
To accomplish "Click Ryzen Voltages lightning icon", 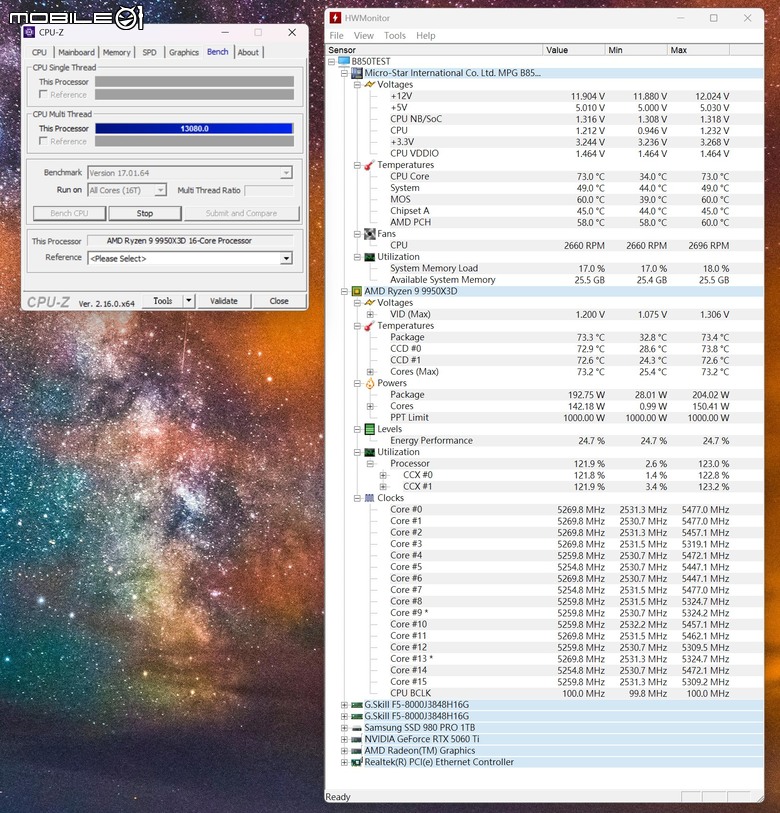I will [370, 303].
